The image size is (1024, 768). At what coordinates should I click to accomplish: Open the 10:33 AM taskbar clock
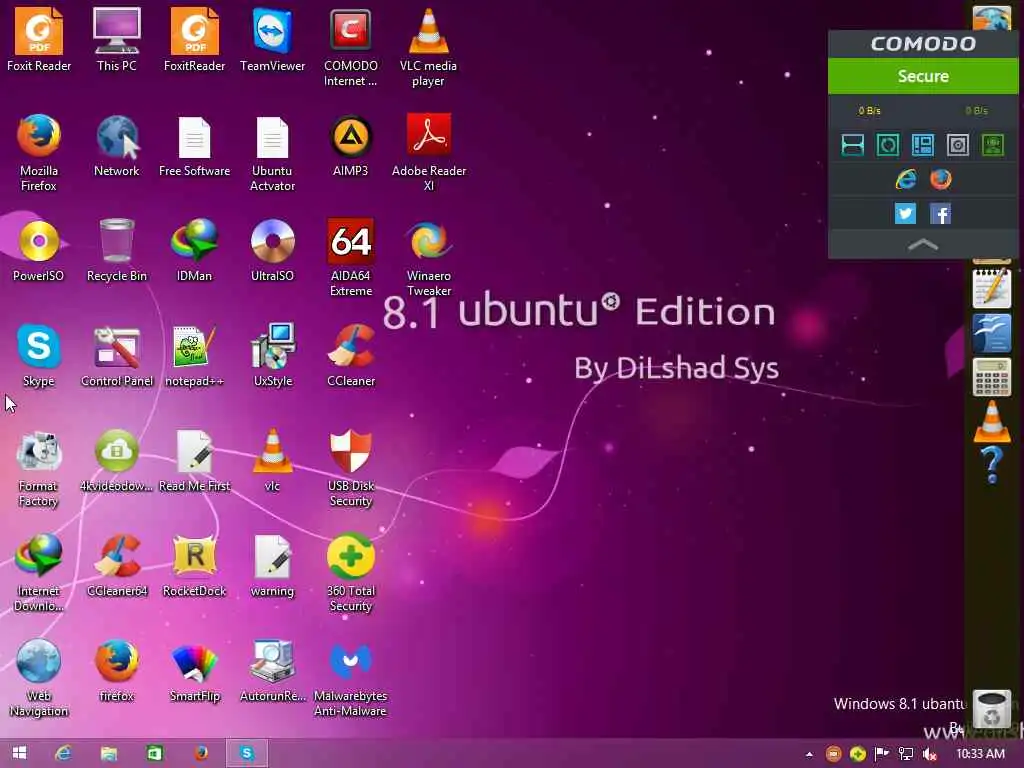tap(980, 754)
